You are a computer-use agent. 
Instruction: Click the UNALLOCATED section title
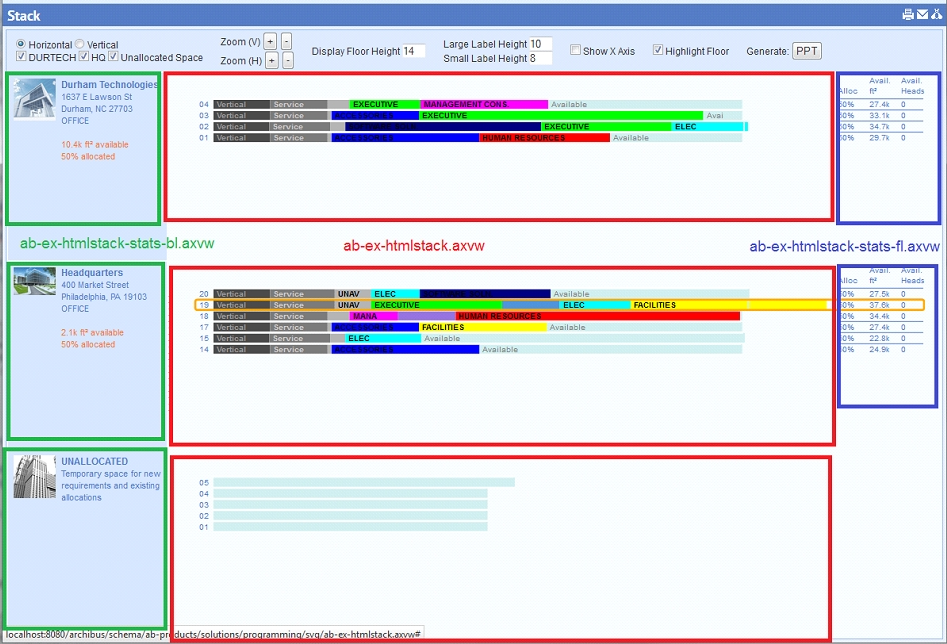tap(94, 462)
